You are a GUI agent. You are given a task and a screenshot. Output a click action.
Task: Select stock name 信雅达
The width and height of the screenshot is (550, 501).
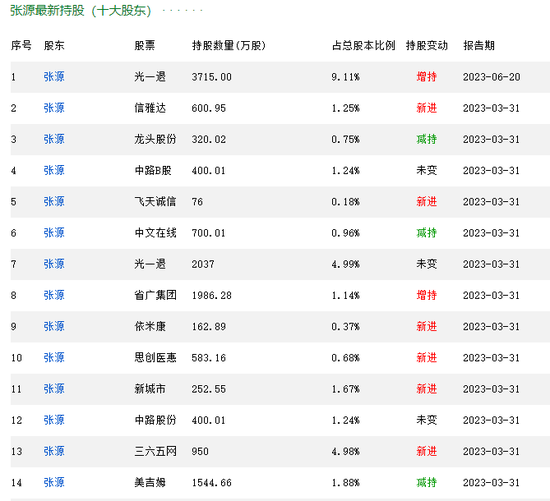(150, 108)
